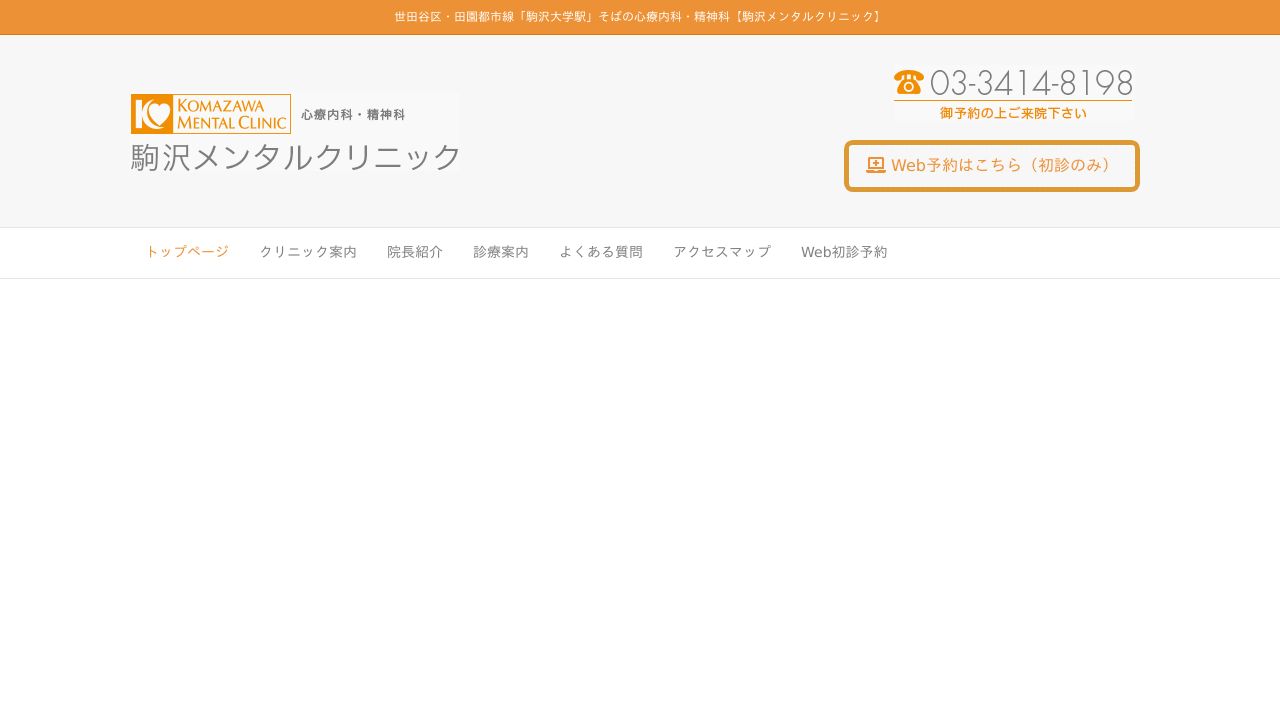Screen dimensions: 1280x720
Task: View よくある質問 page
Action: (601, 252)
